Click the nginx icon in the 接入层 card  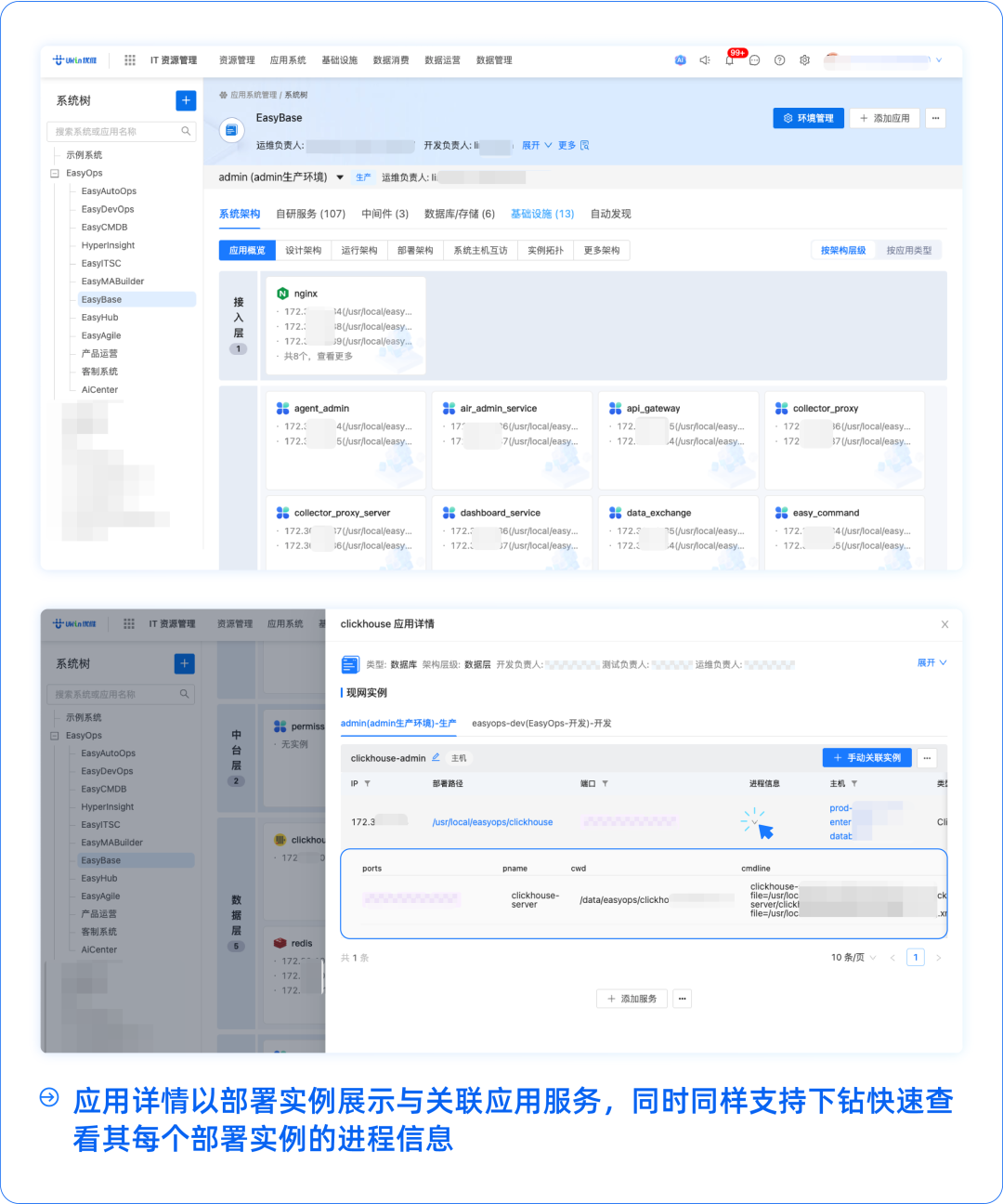point(282,294)
